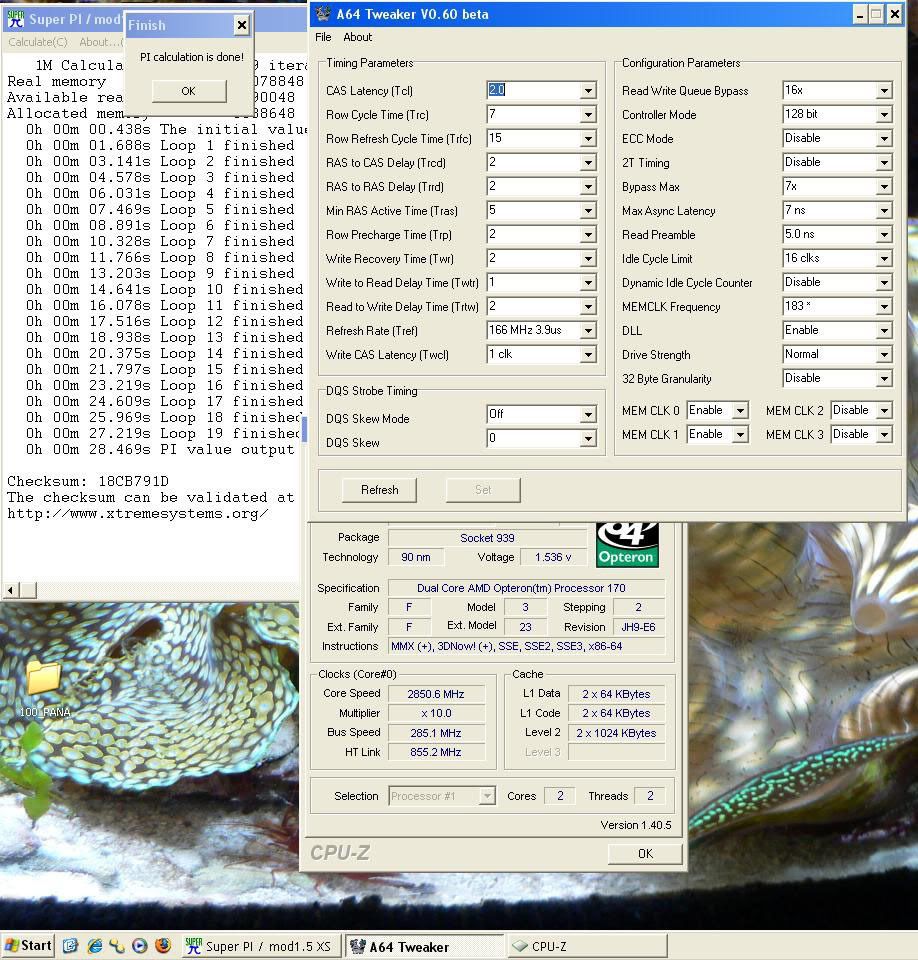Image resolution: width=918 pixels, height=960 pixels.
Task: Open the 100_PANA desktop folder icon
Action: tap(43, 678)
